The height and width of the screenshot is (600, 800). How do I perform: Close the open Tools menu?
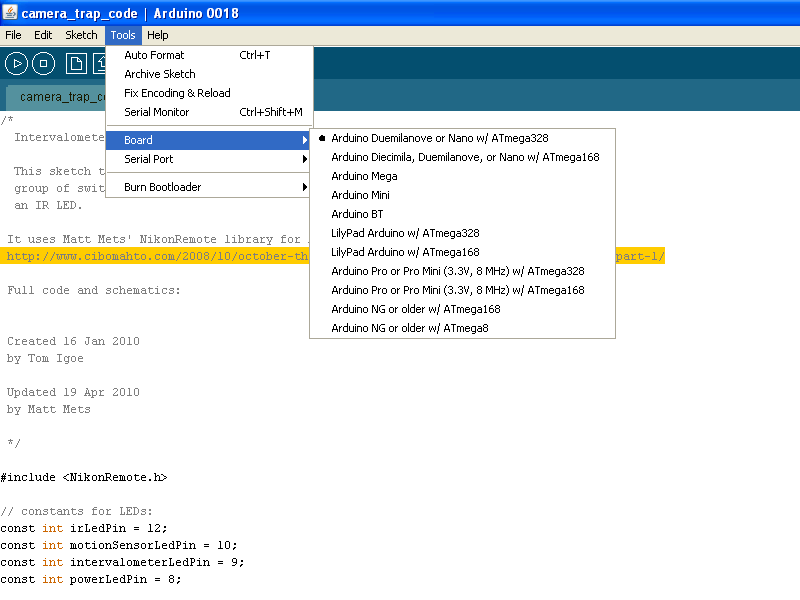123,35
